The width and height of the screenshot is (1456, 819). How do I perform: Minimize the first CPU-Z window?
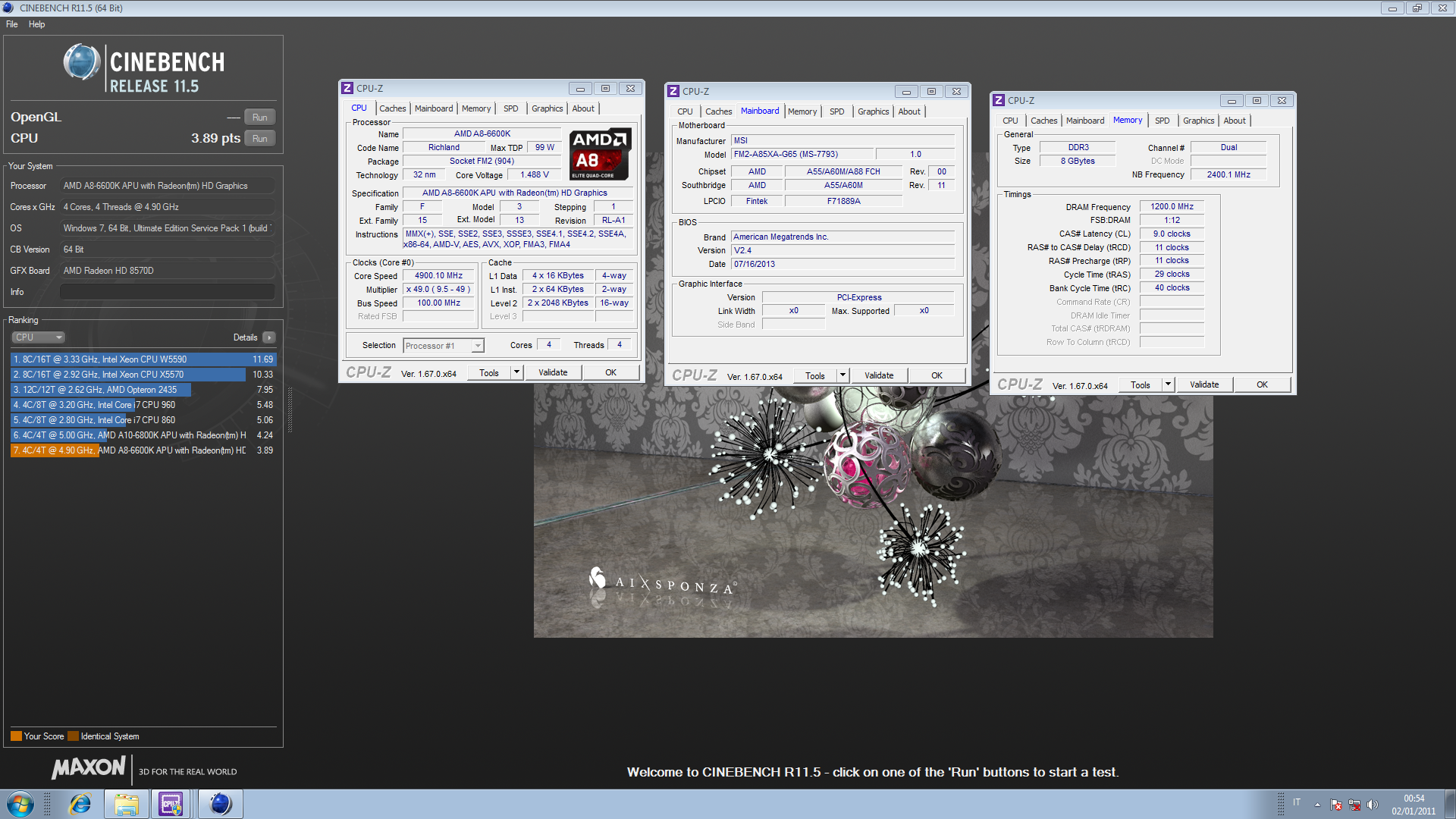point(580,89)
